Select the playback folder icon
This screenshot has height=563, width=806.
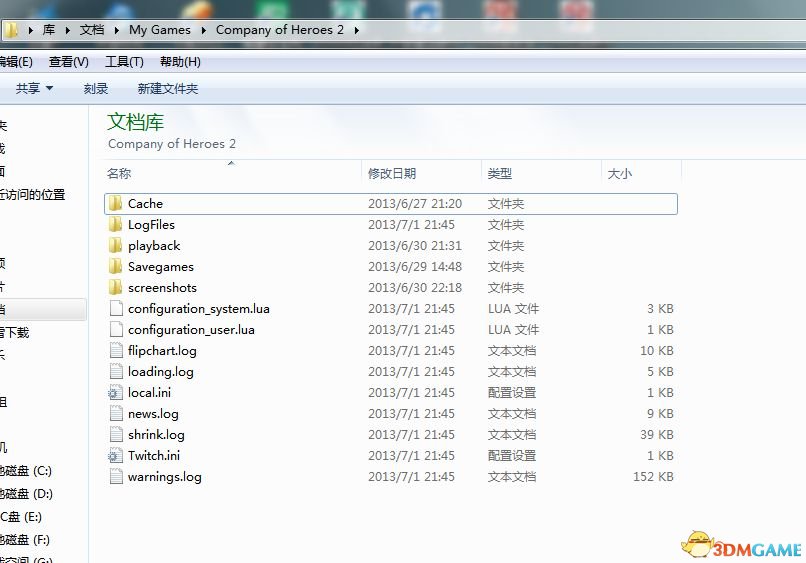[x=116, y=246]
